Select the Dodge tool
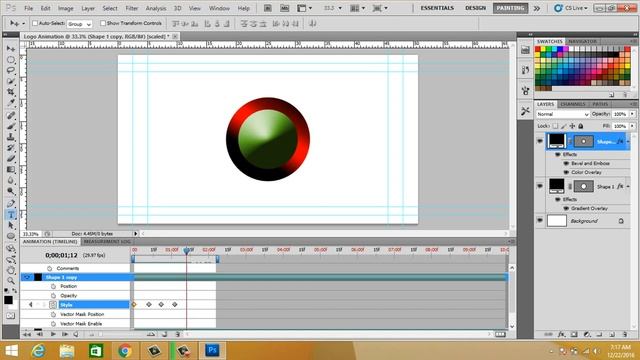 [11, 191]
